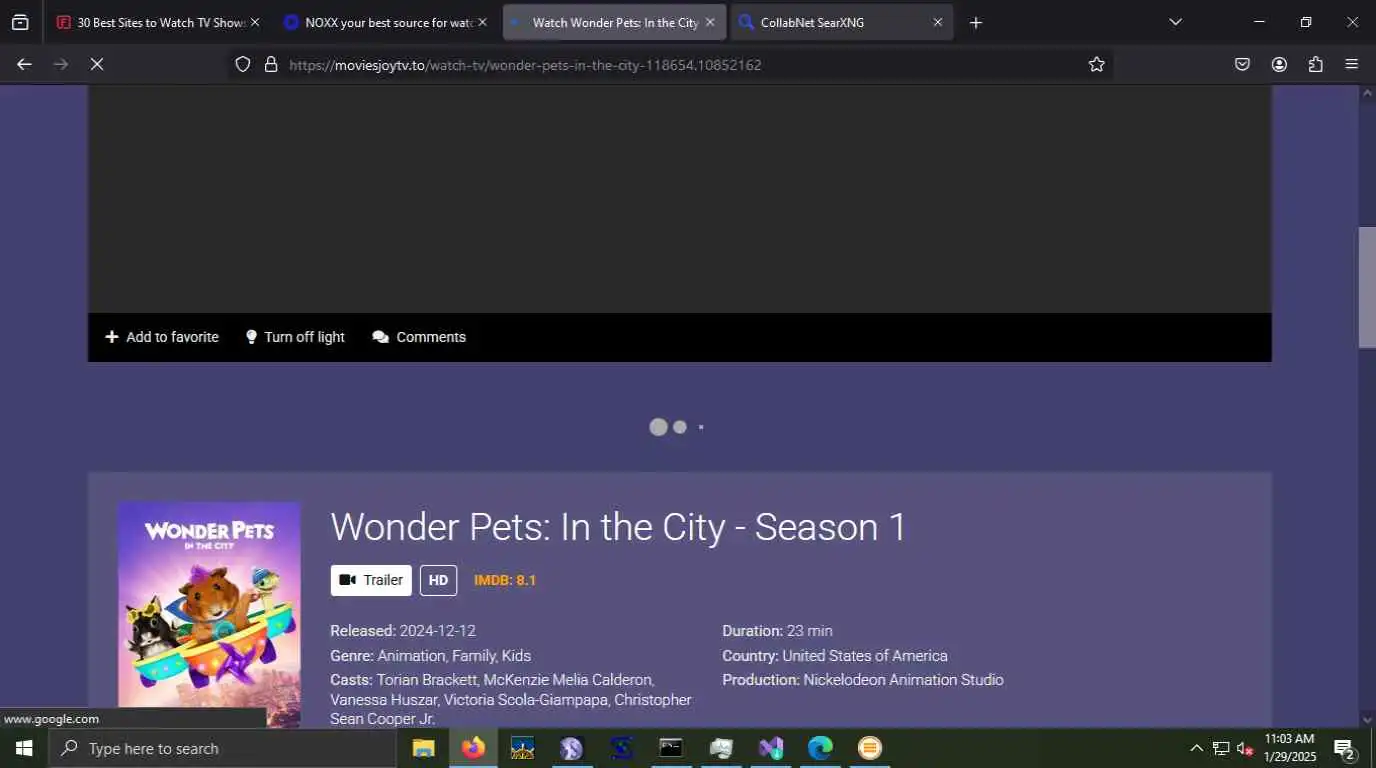Viewport: 1376px width, 768px height.
Task: Open the Firefox application menu
Action: click(x=1352, y=64)
